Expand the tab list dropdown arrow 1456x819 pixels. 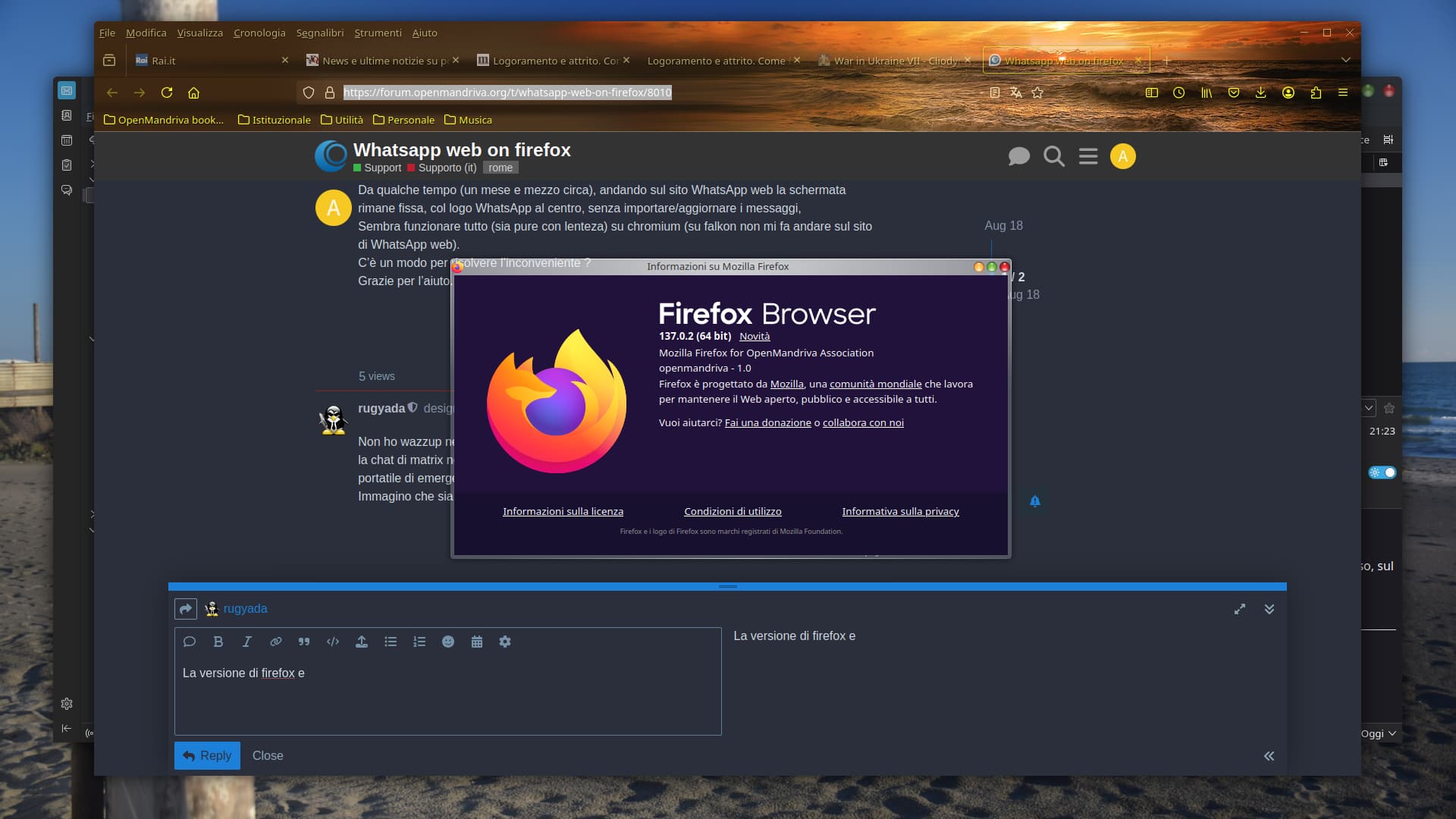point(1345,60)
